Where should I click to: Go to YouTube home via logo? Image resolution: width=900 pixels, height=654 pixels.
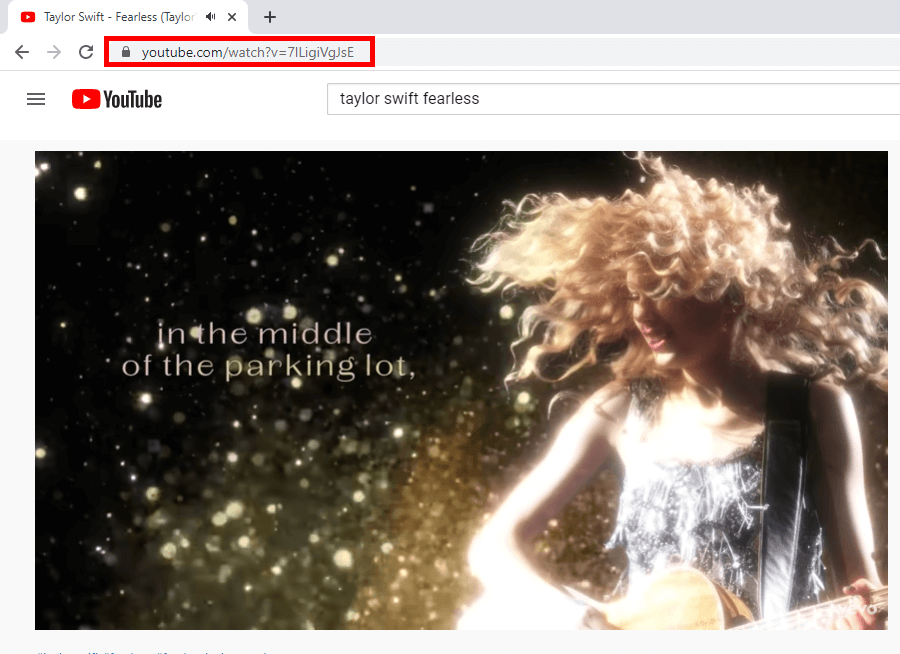[x=117, y=99]
